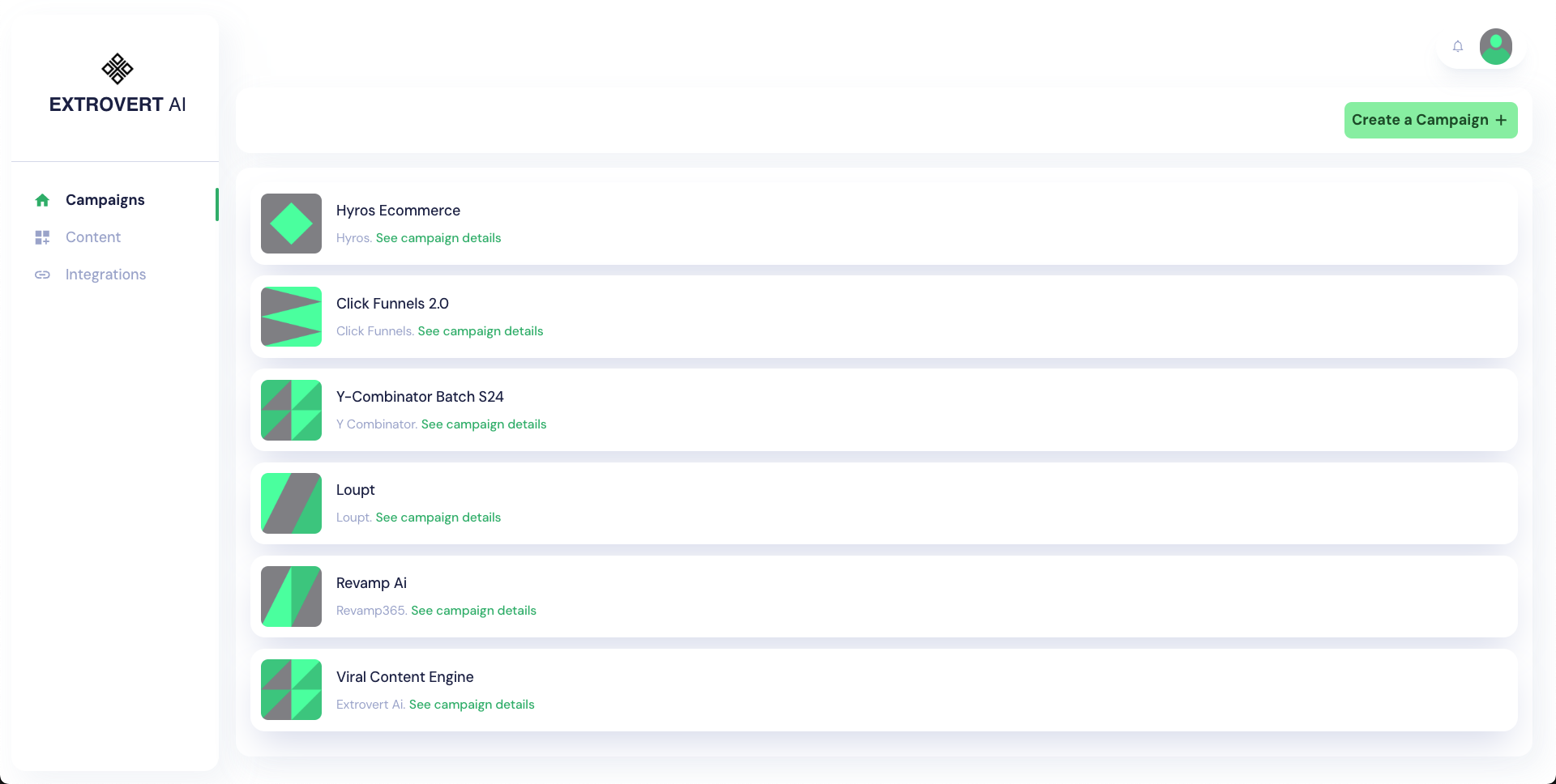
Task: Open the Content section
Action: [93, 237]
